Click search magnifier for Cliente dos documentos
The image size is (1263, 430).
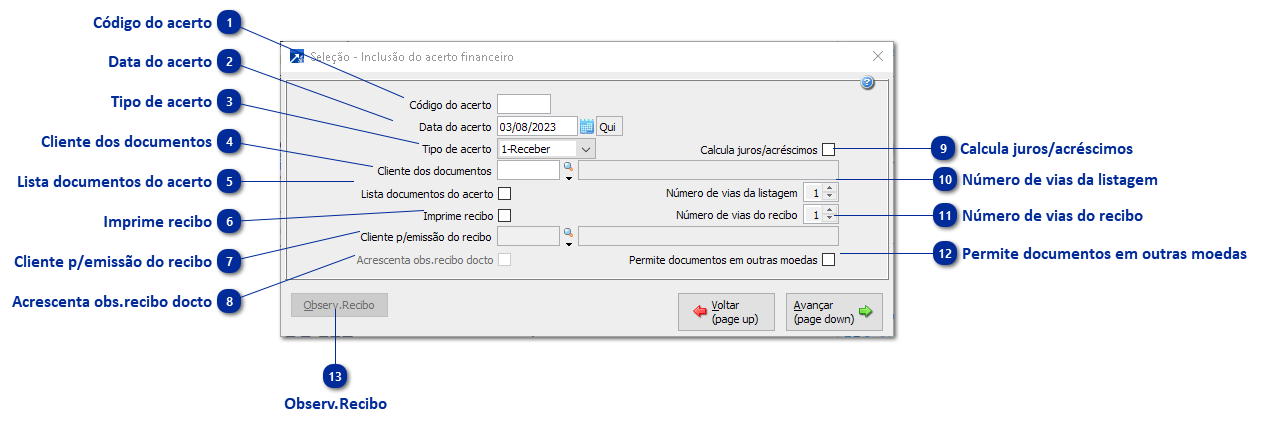pos(568,166)
